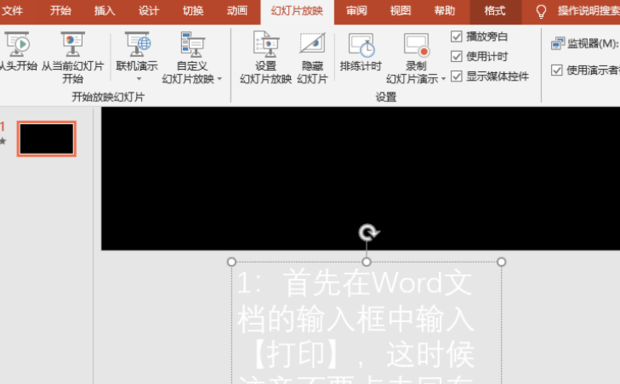620x384 pixels.
Task: Click 录制幻灯片演示 record icon
Action: click(416, 45)
